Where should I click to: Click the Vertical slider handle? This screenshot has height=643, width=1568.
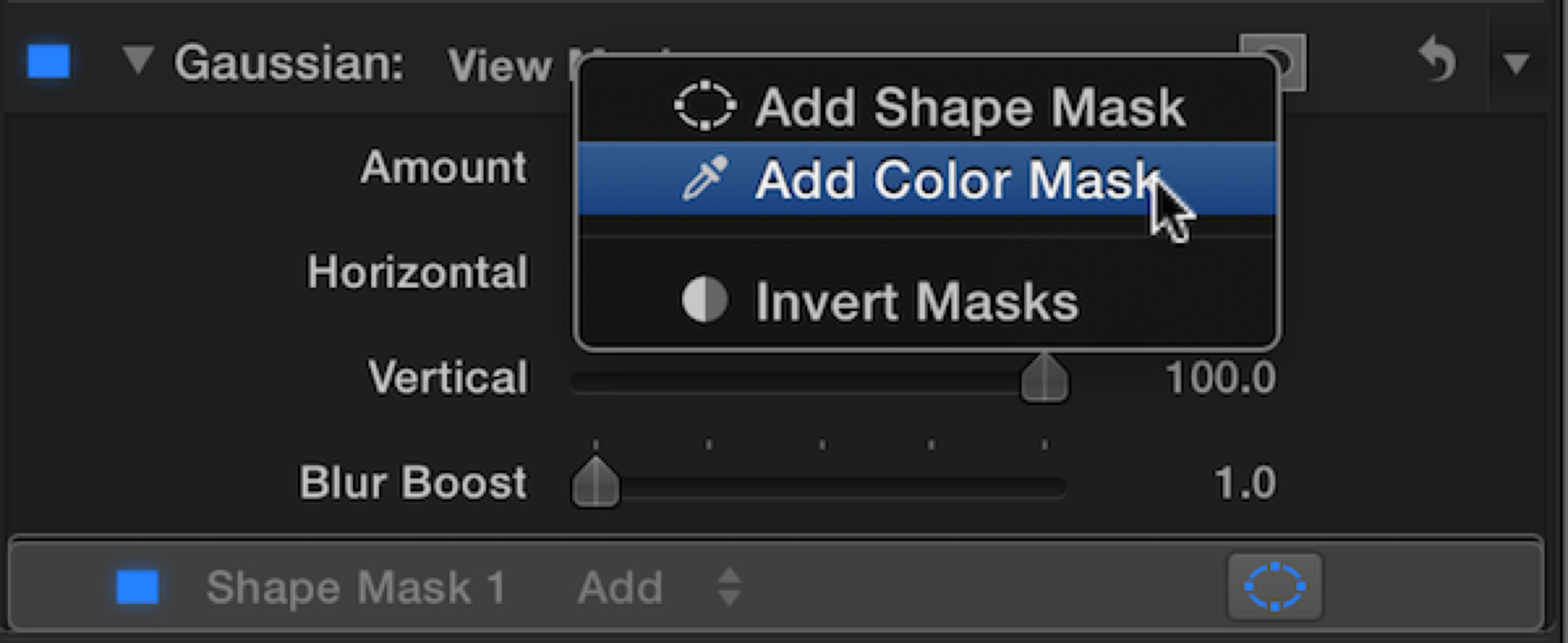(x=1044, y=380)
